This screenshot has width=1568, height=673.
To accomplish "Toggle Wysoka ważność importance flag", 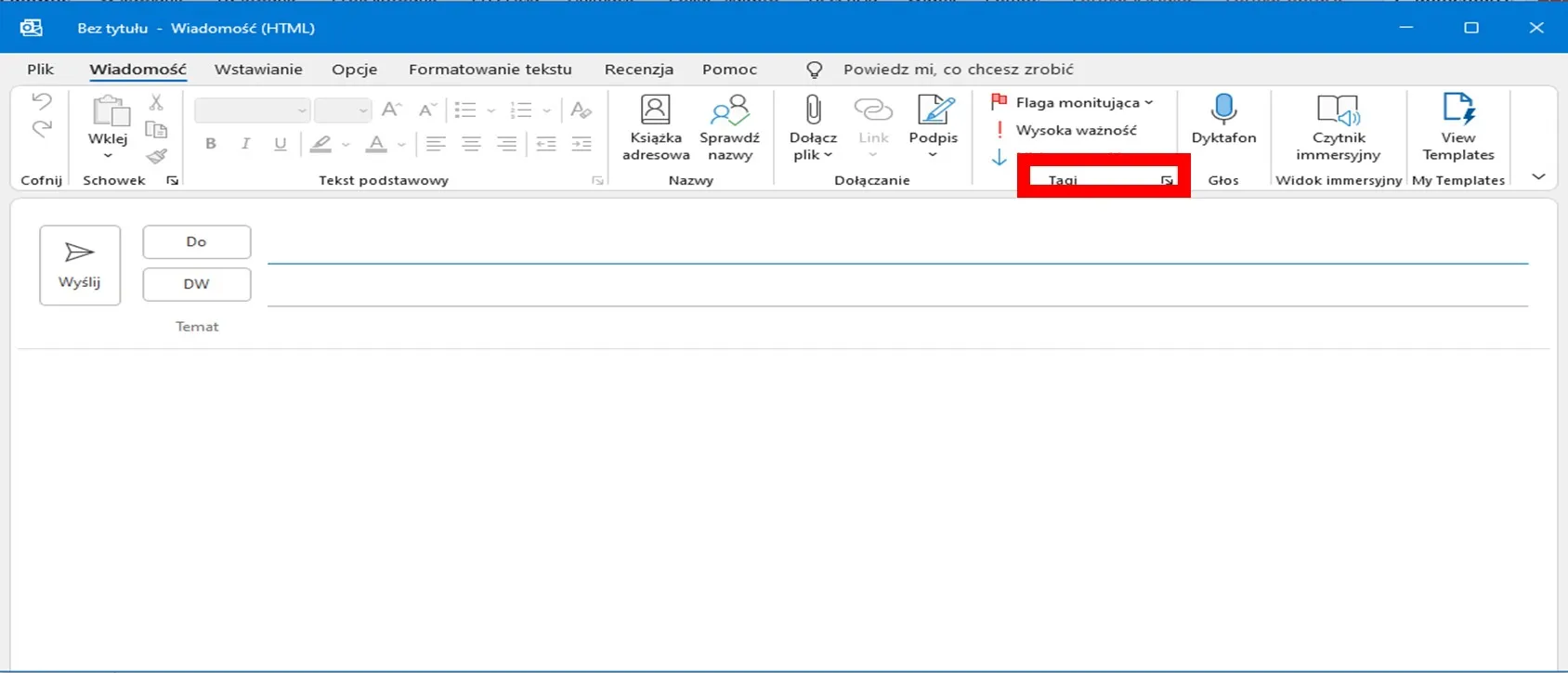I will tap(1065, 130).
